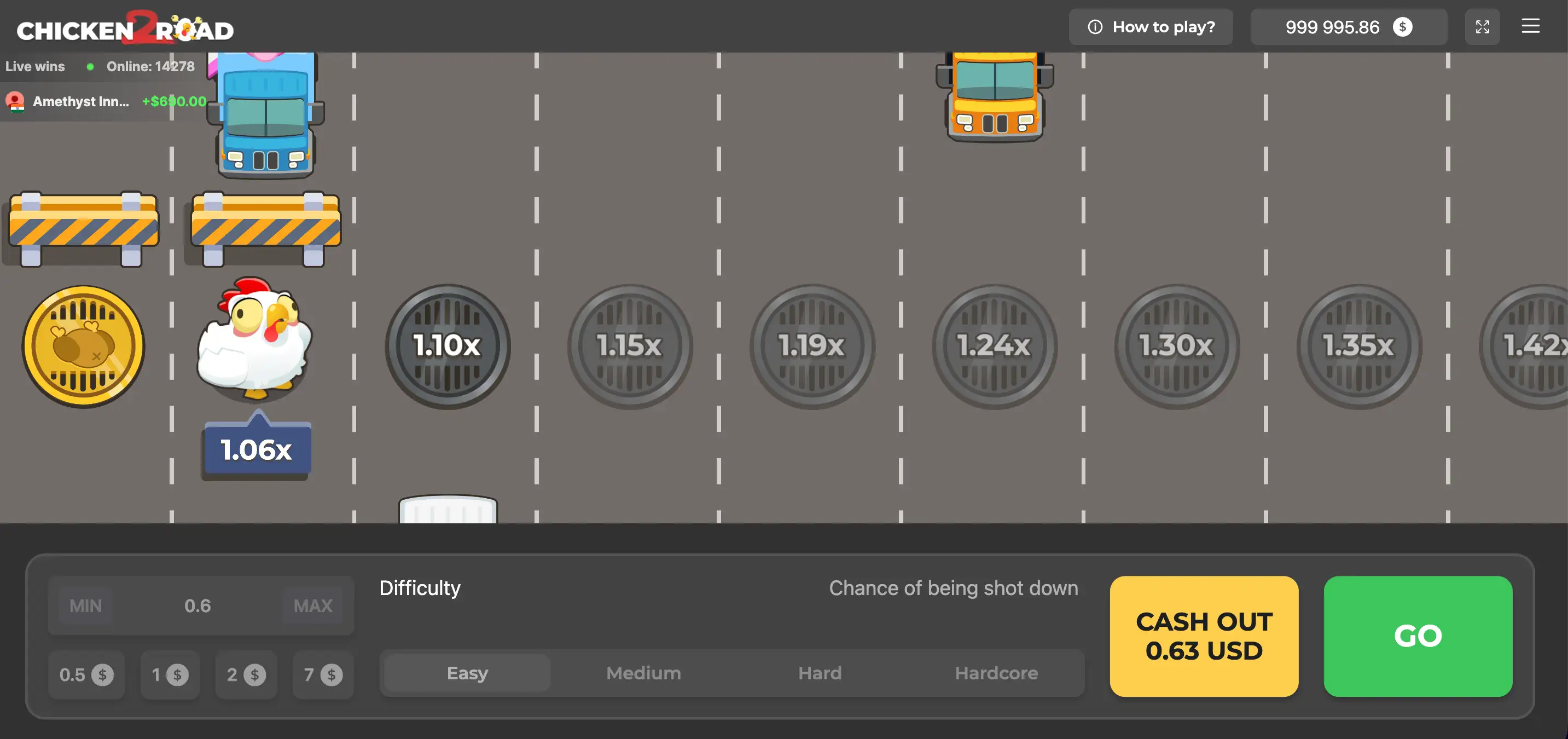Click the 1.10x manhole multiplier
Image resolution: width=1568 pixels, height=739 pixels.
pyautogui.click(x=448, y=346)
